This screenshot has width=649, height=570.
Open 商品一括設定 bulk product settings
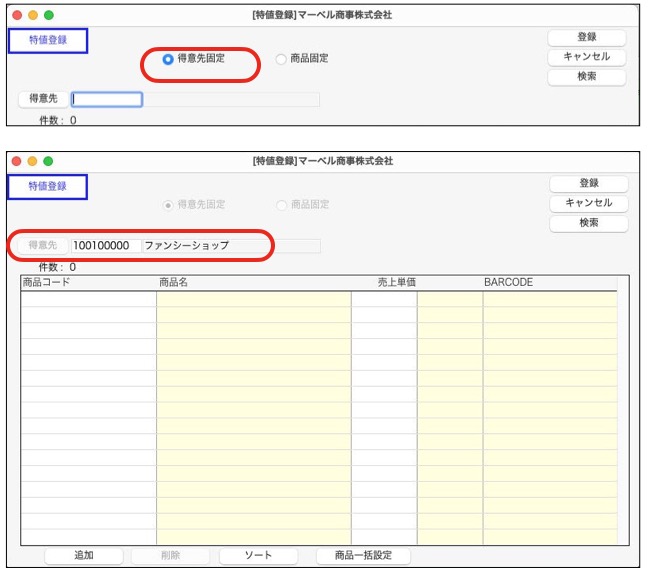tap(363, 555)
